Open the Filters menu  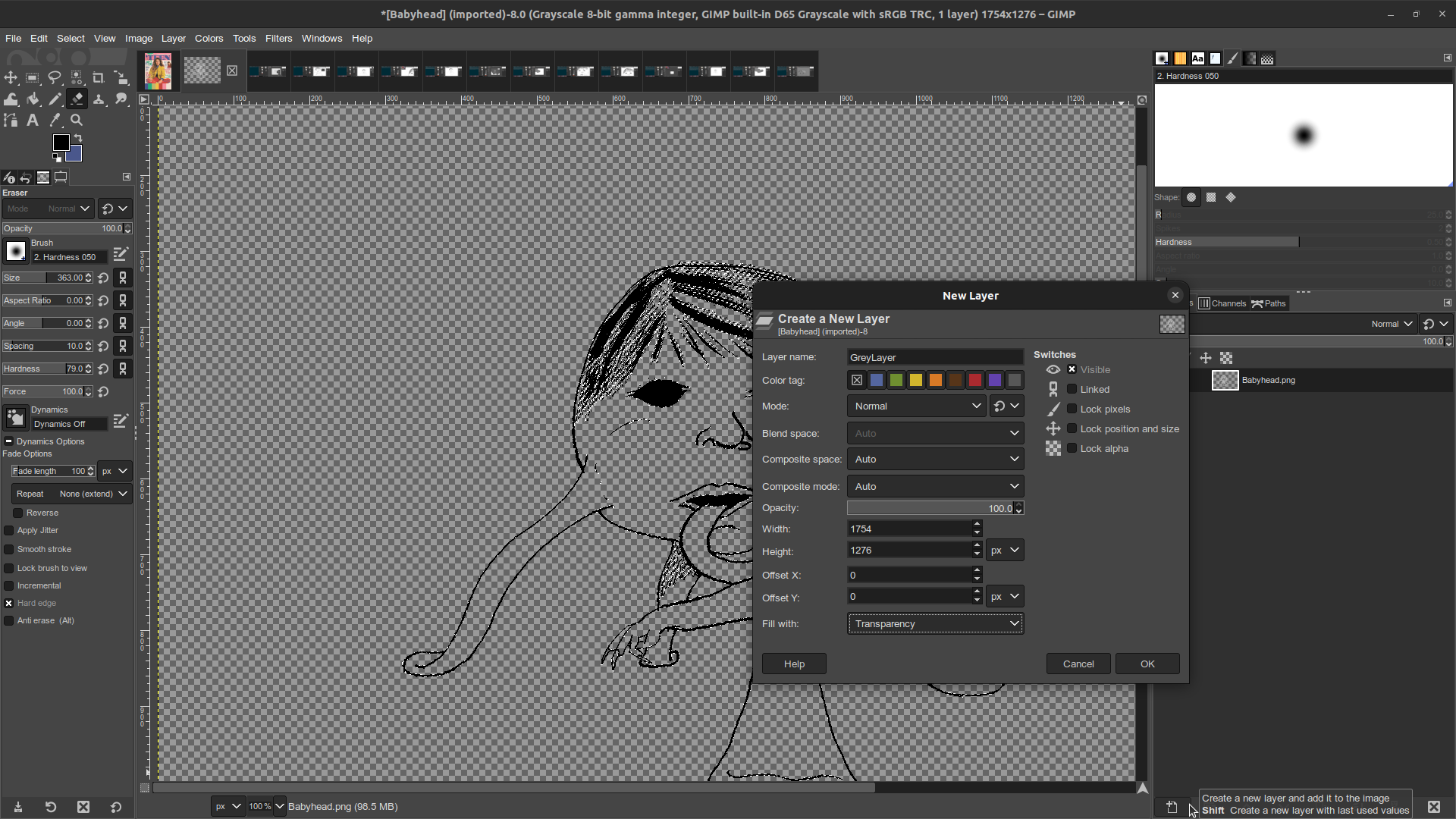pos(278,39)
